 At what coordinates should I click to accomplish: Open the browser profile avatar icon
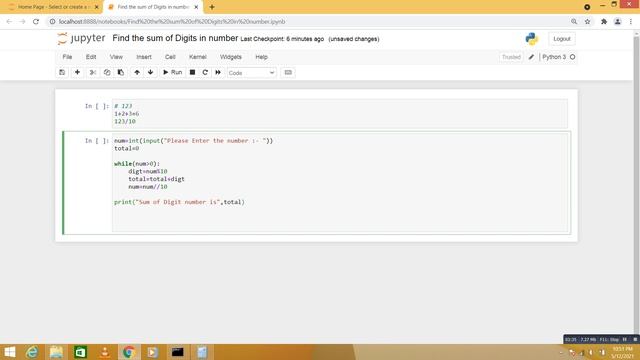[618, 22]
